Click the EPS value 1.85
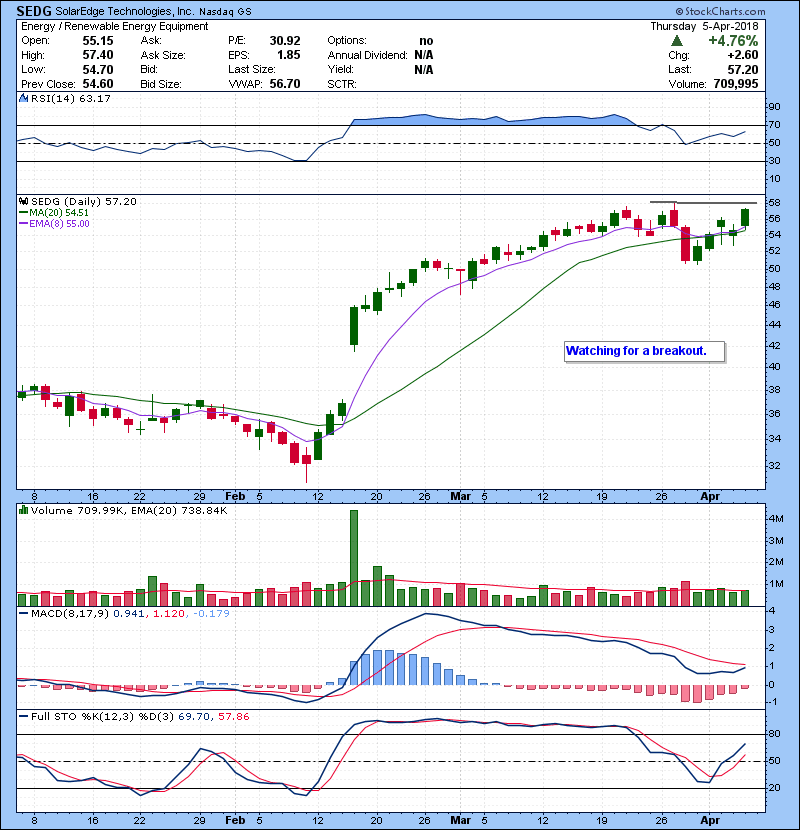 click(x=289, y=55)
